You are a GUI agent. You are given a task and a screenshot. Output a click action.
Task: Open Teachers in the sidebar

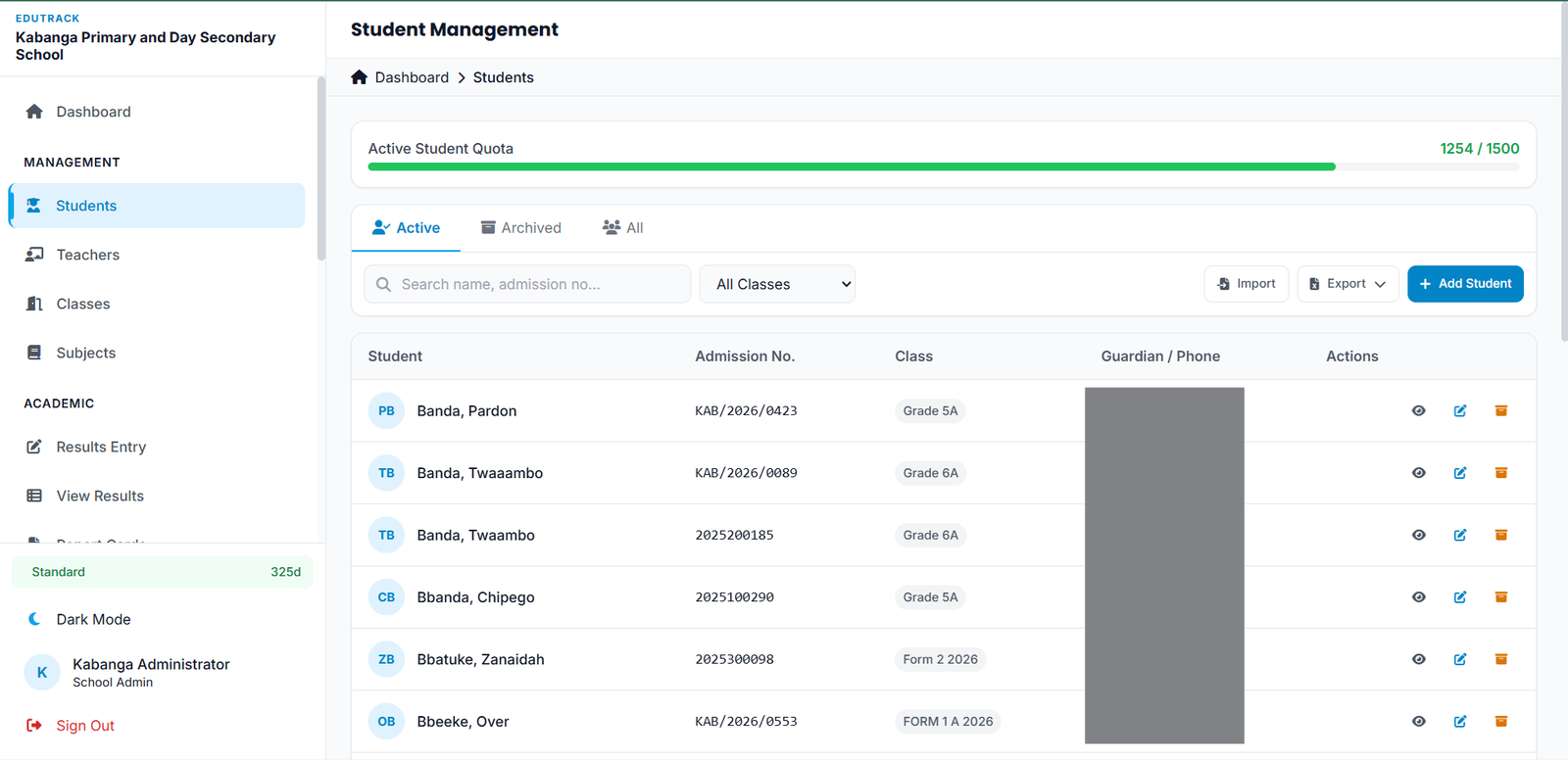coord(157,255)
